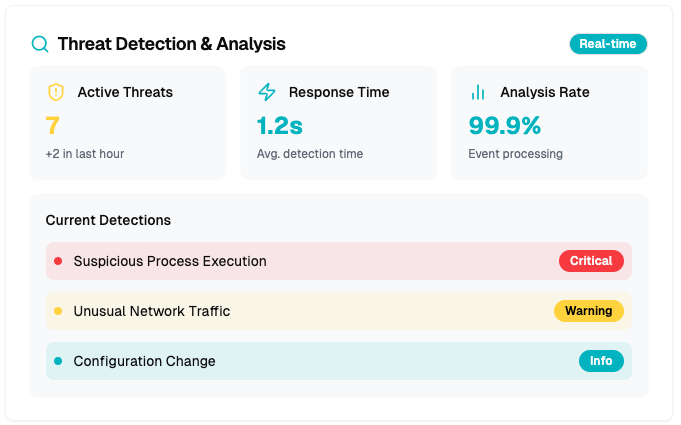681x425 pixels.
Task: Click the +2 in last hour text
Action: pyautogui.click(x=85, y=154)
